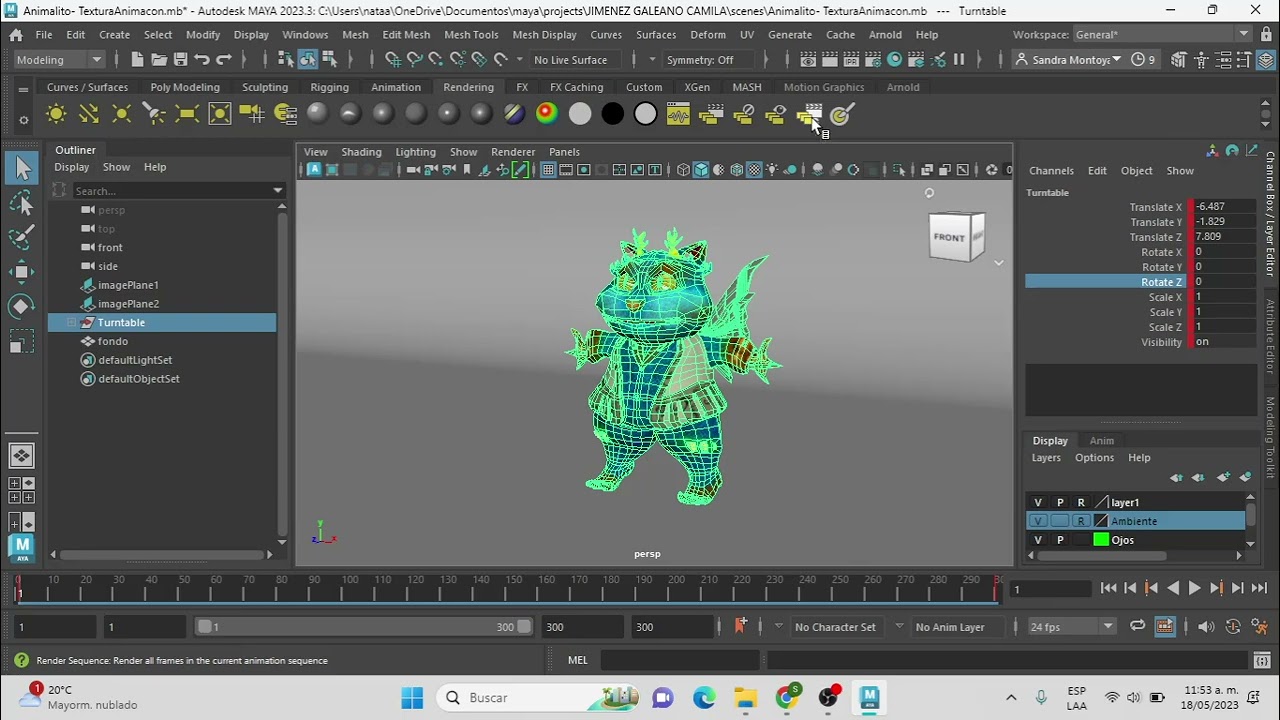
Task: Open the Mesh Tools menu
Action: tap(470, 35)
